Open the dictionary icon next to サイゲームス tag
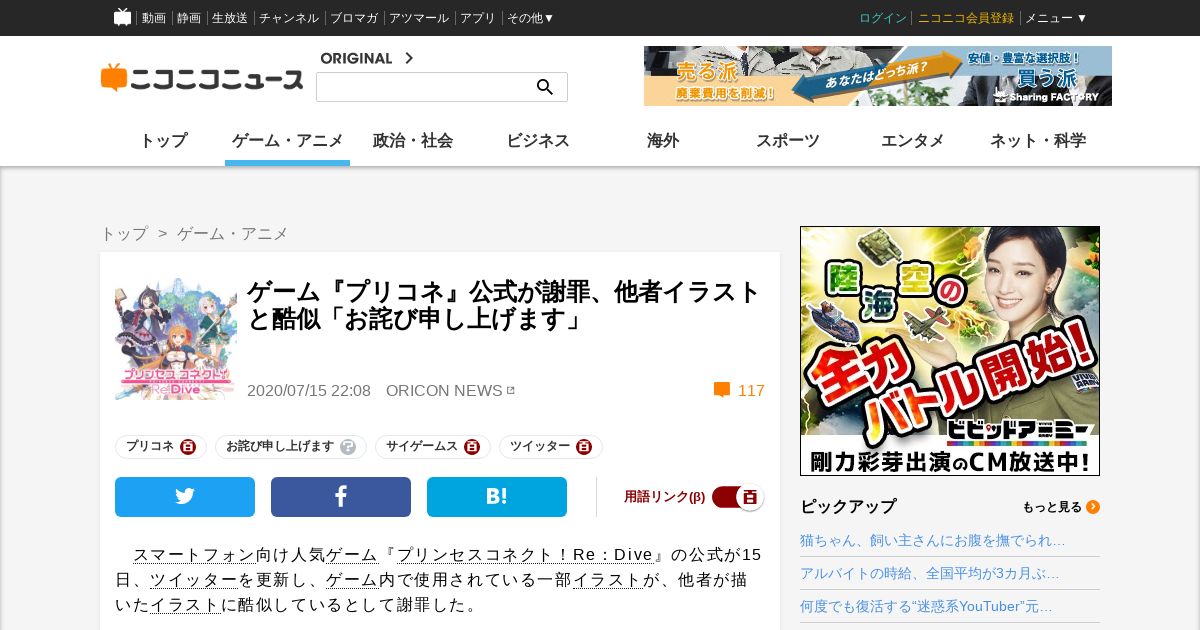The height and width of the screenshot is (630, 1200). point(472,447)
